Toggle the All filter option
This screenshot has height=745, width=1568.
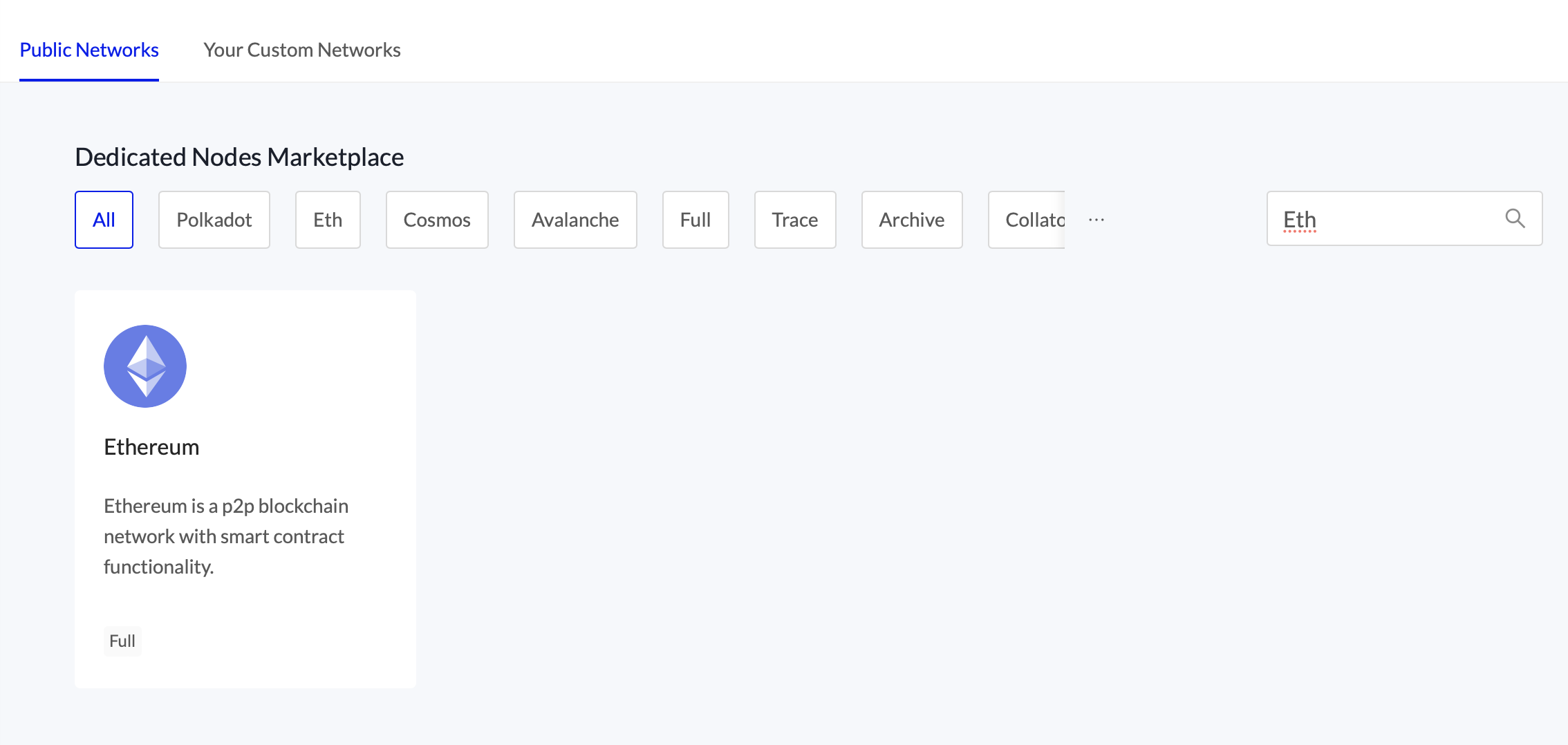click(x=104, y=219)
